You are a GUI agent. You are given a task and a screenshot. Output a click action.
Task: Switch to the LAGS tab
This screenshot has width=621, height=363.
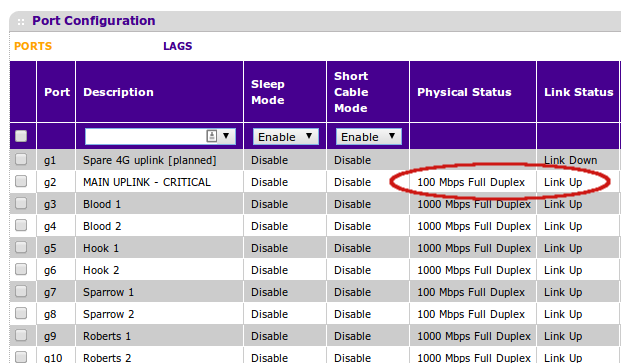(x=177, y=46)
